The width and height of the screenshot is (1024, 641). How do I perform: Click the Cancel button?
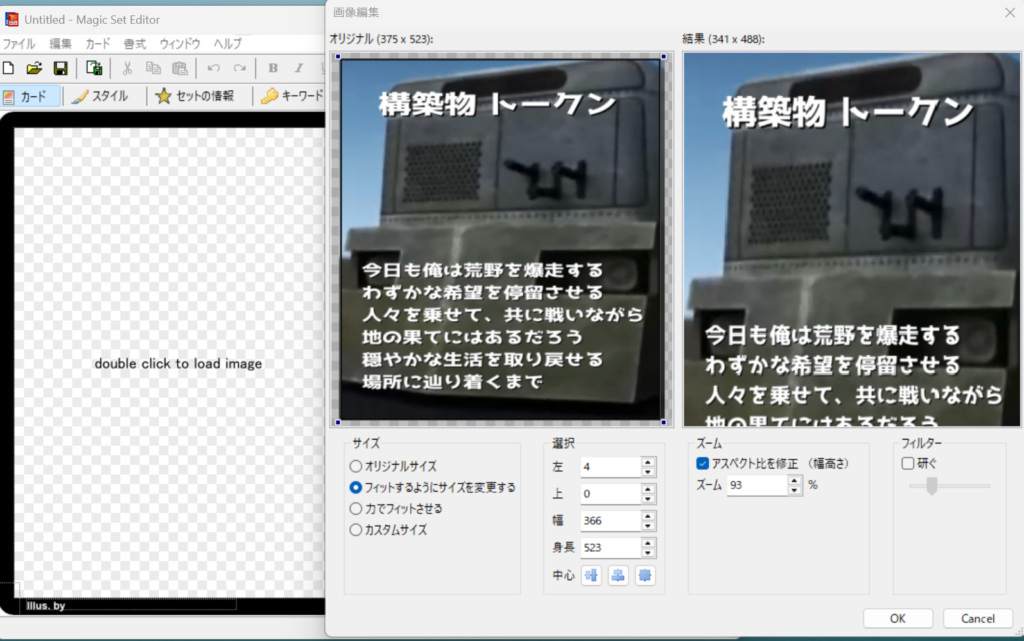(977, 618)
